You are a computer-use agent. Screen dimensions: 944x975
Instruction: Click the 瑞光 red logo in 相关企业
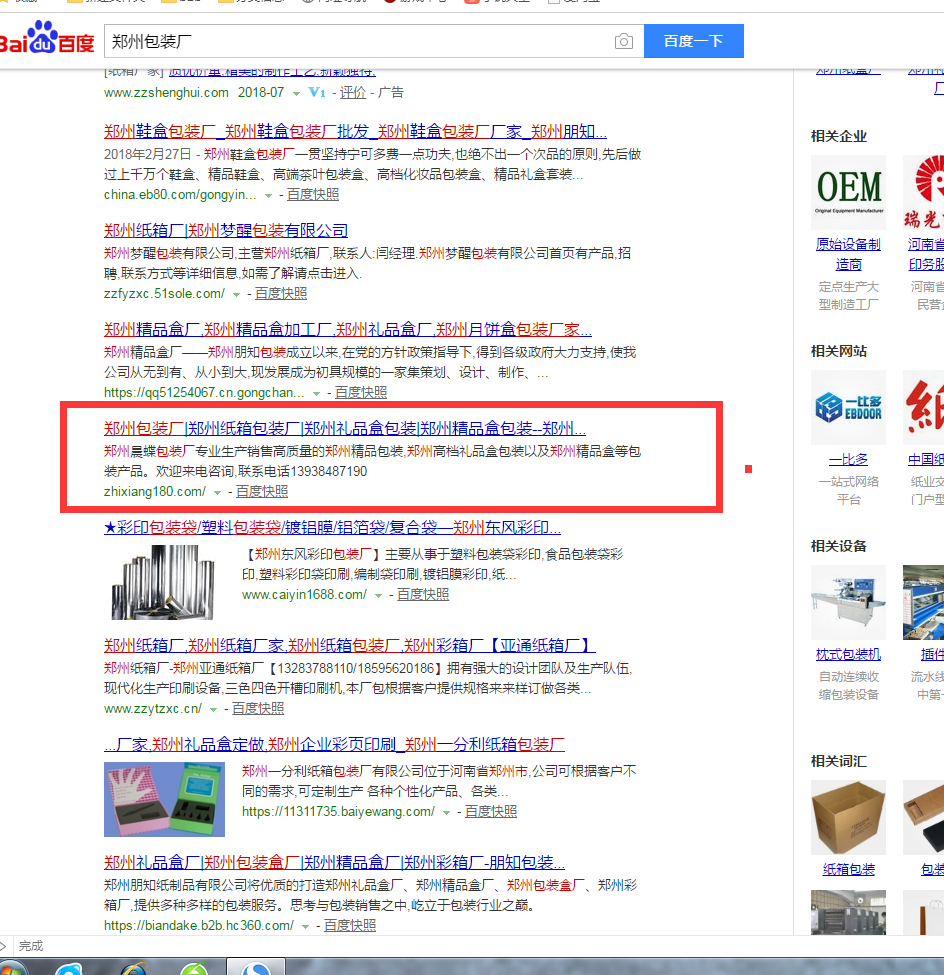tap(923, 193)
